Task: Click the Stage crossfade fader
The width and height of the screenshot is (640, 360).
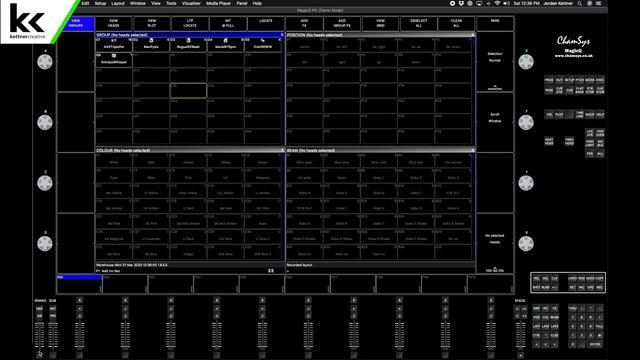Action: [x=520, y=336]
